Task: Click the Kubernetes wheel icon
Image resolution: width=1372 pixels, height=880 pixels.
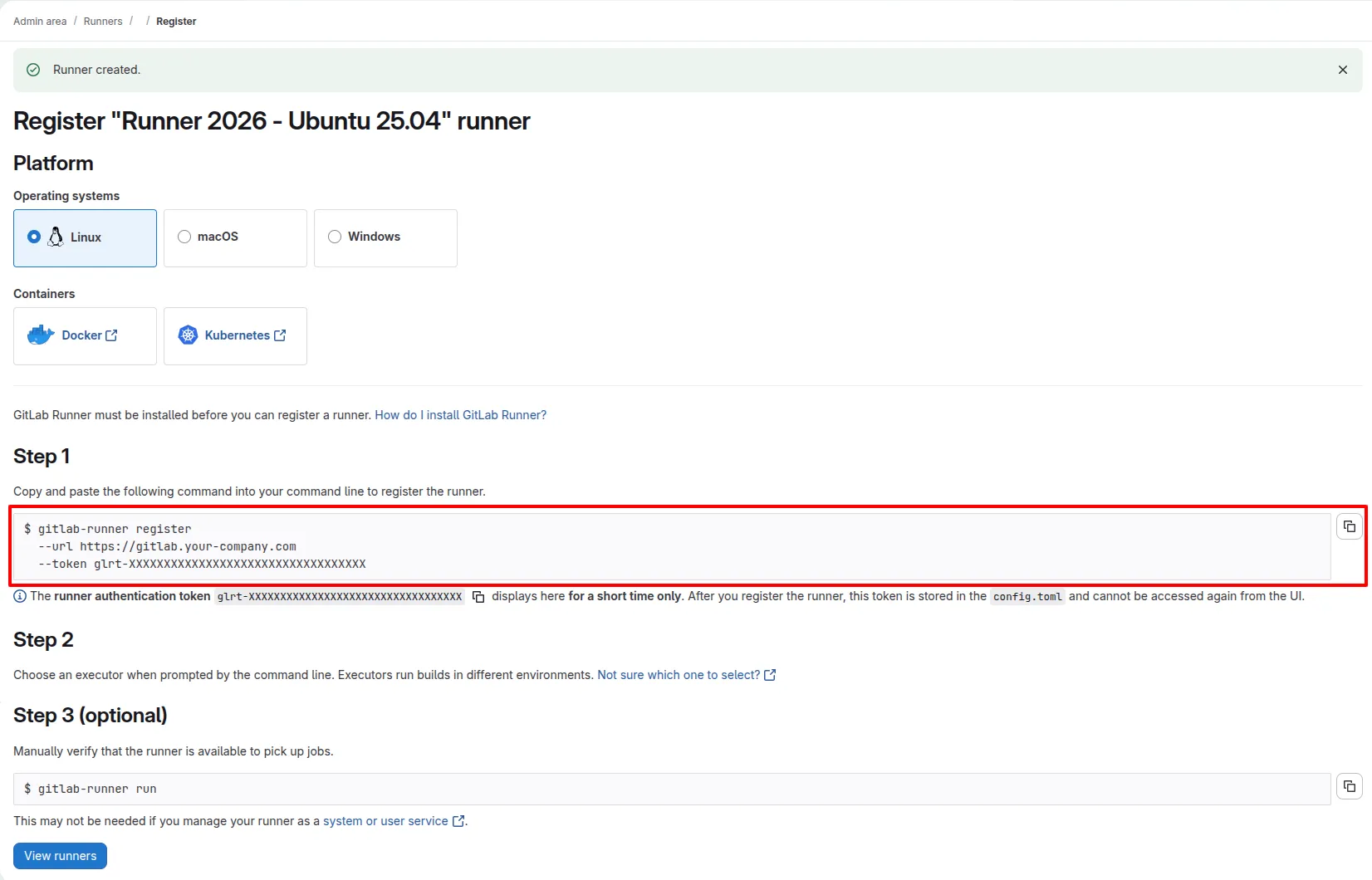Action: (189, 335)
